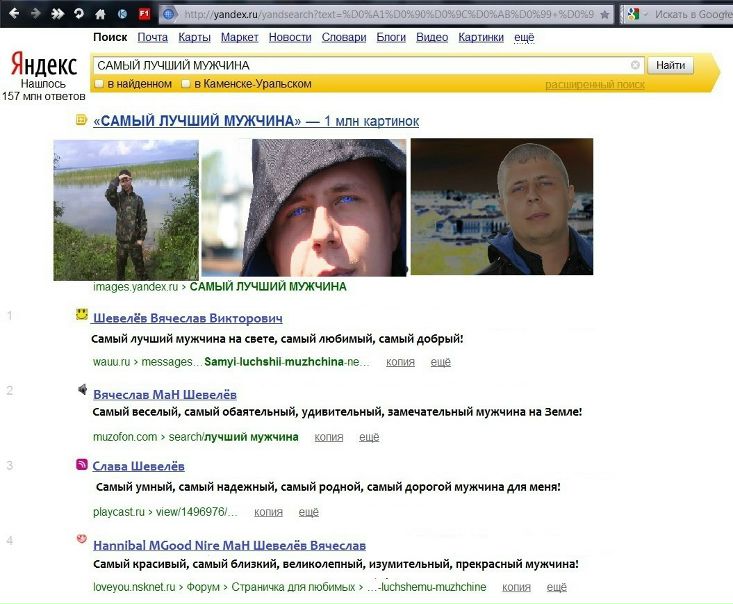The width and height of the screenshot is (733, 604).
Task: Open the browser home page icon
Action: (x=99, y=14)
